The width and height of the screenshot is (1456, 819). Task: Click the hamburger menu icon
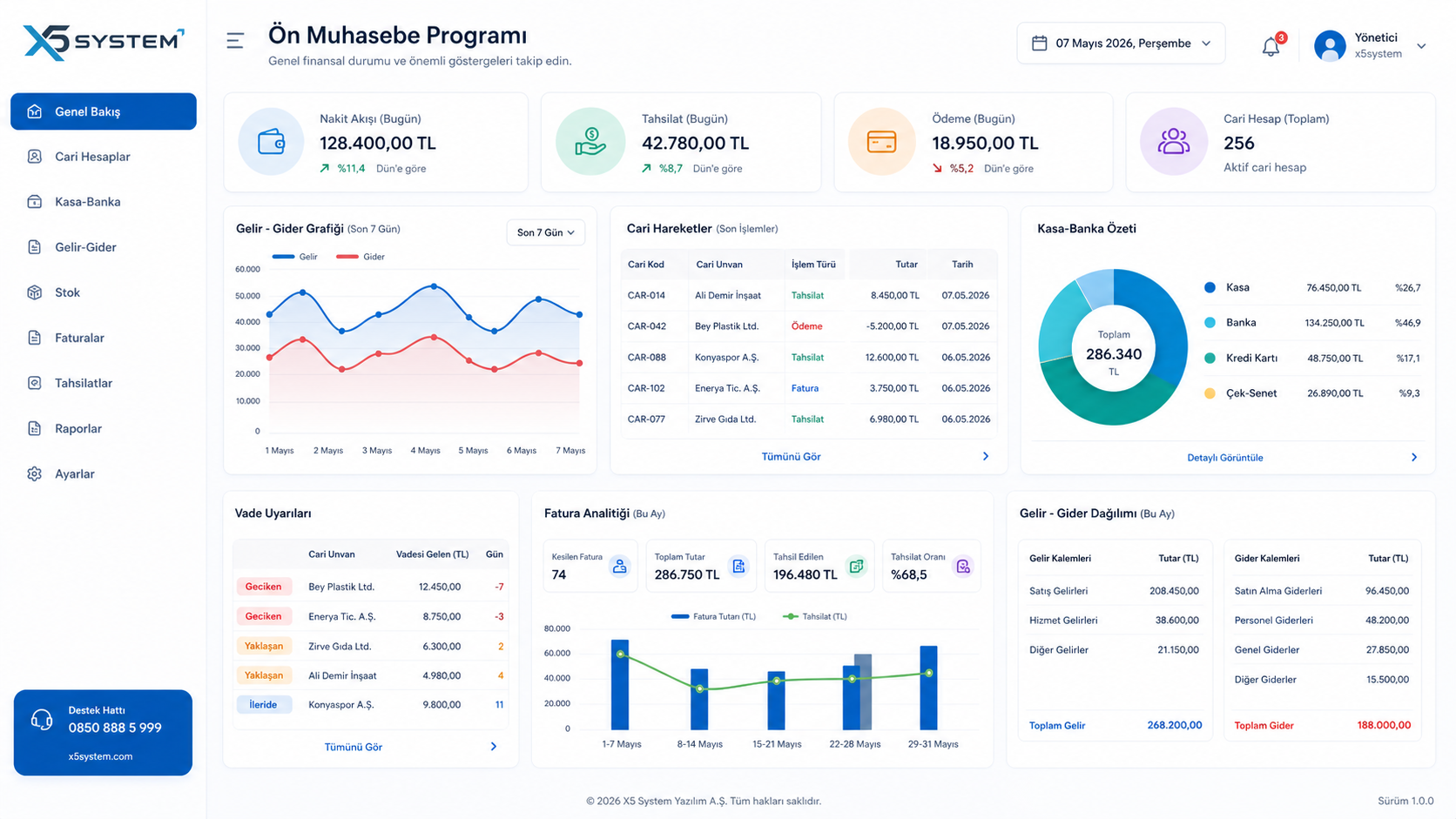(235, 41)
